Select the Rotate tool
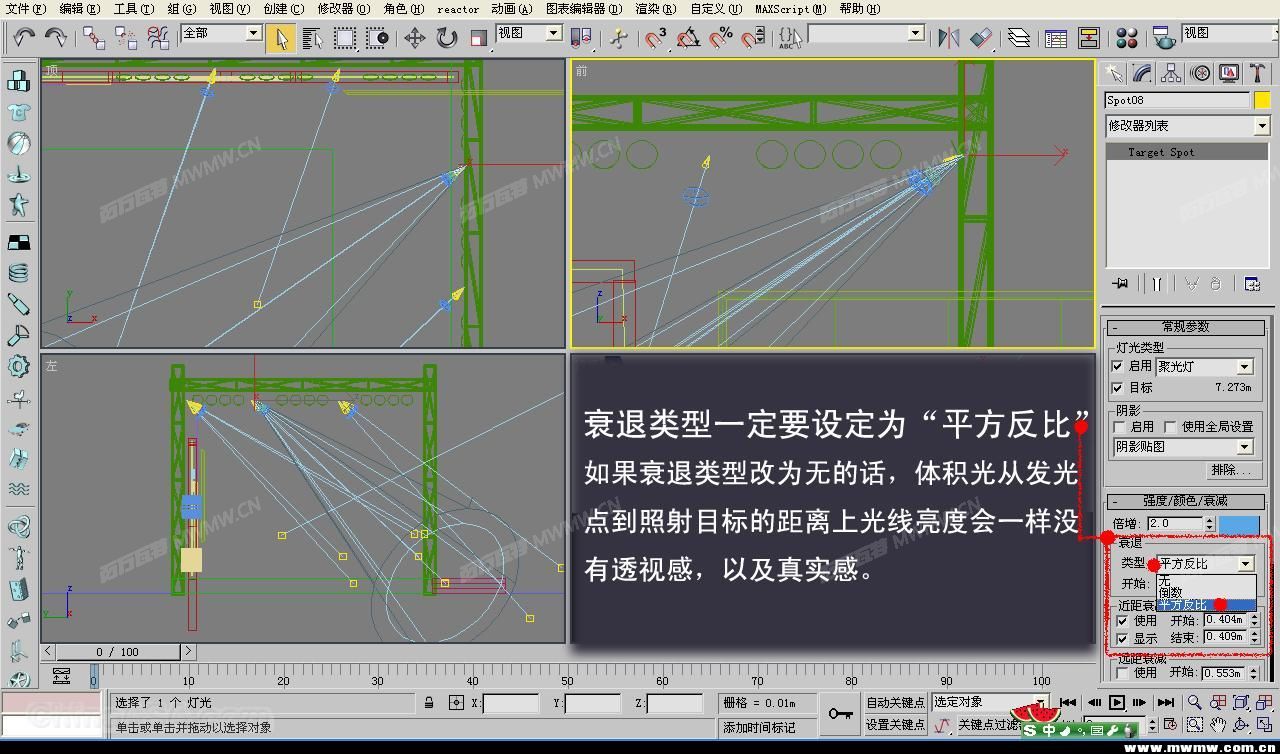 click(446, 38)
